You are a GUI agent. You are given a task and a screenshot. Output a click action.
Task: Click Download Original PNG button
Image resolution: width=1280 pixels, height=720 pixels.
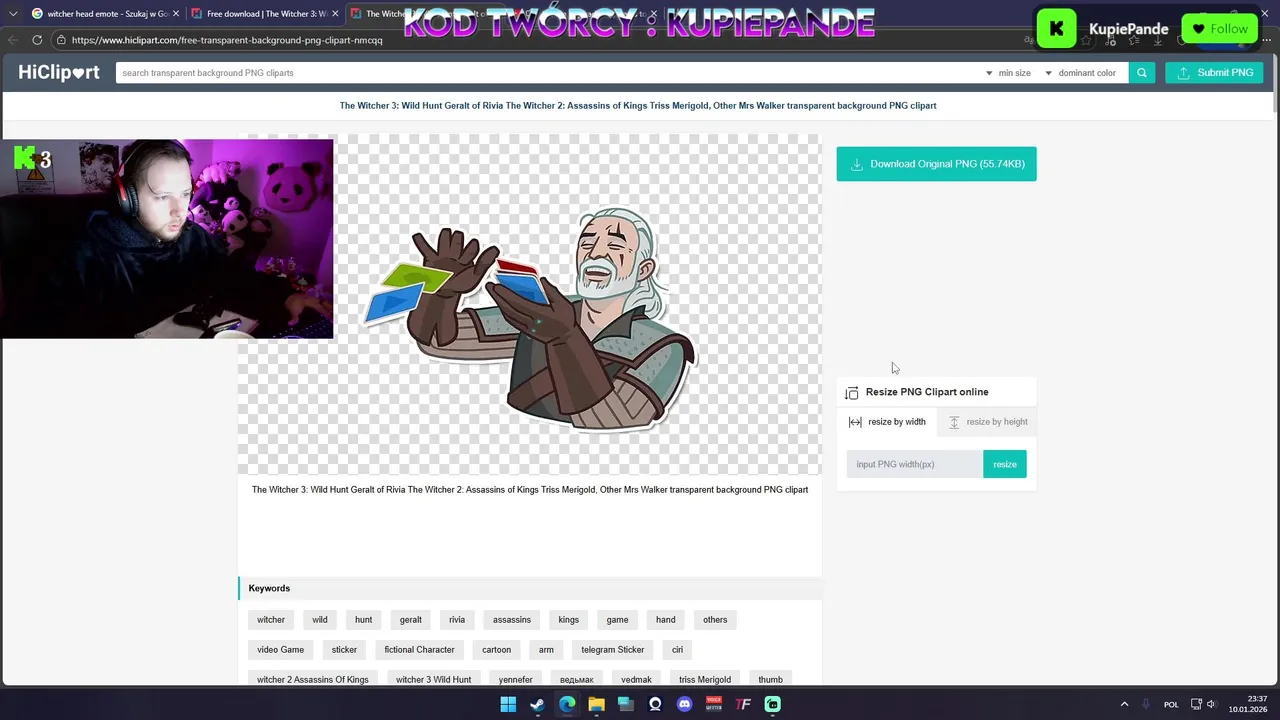(x=936, y=164)
